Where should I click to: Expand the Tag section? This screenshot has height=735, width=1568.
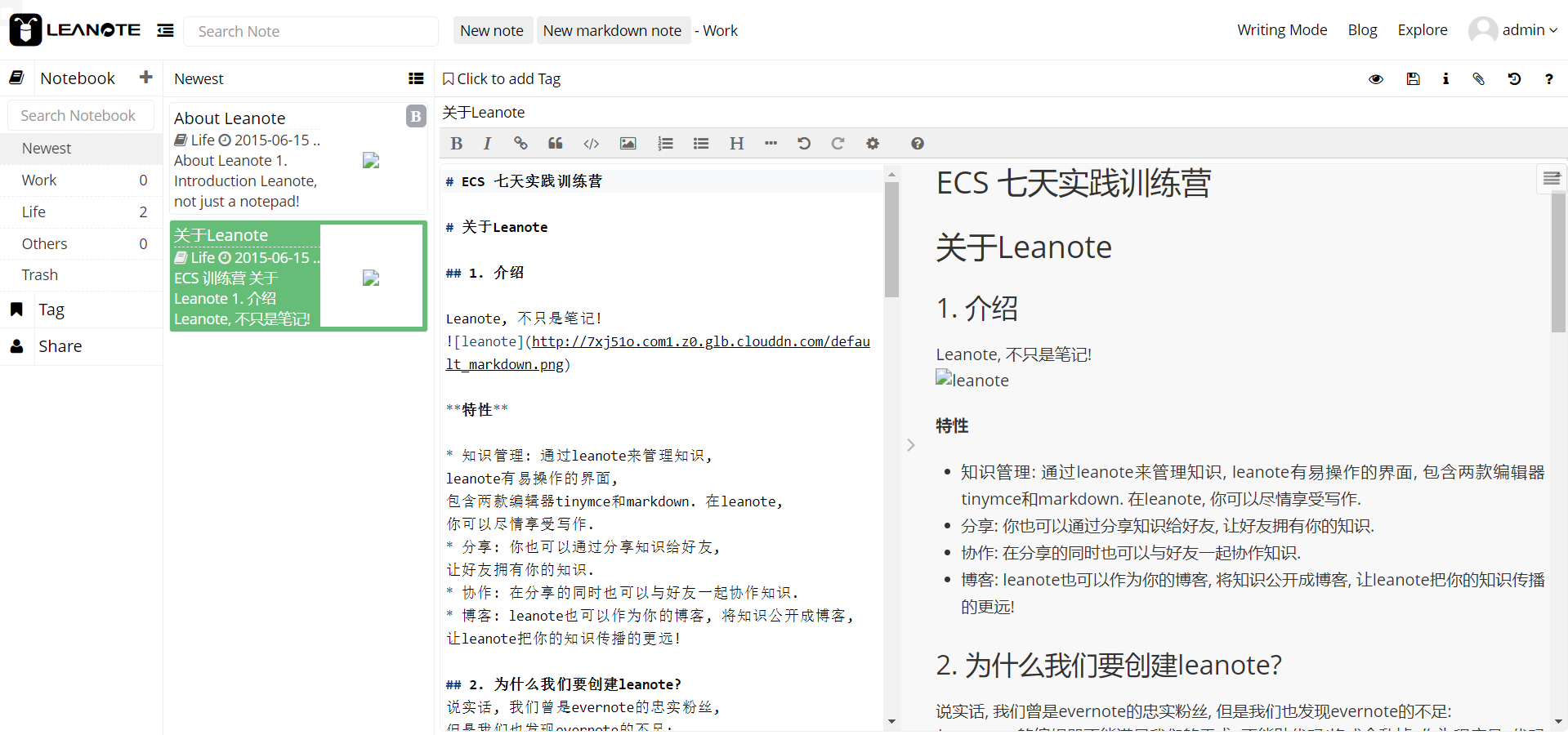pyautogui.click(x=81, y=310)
